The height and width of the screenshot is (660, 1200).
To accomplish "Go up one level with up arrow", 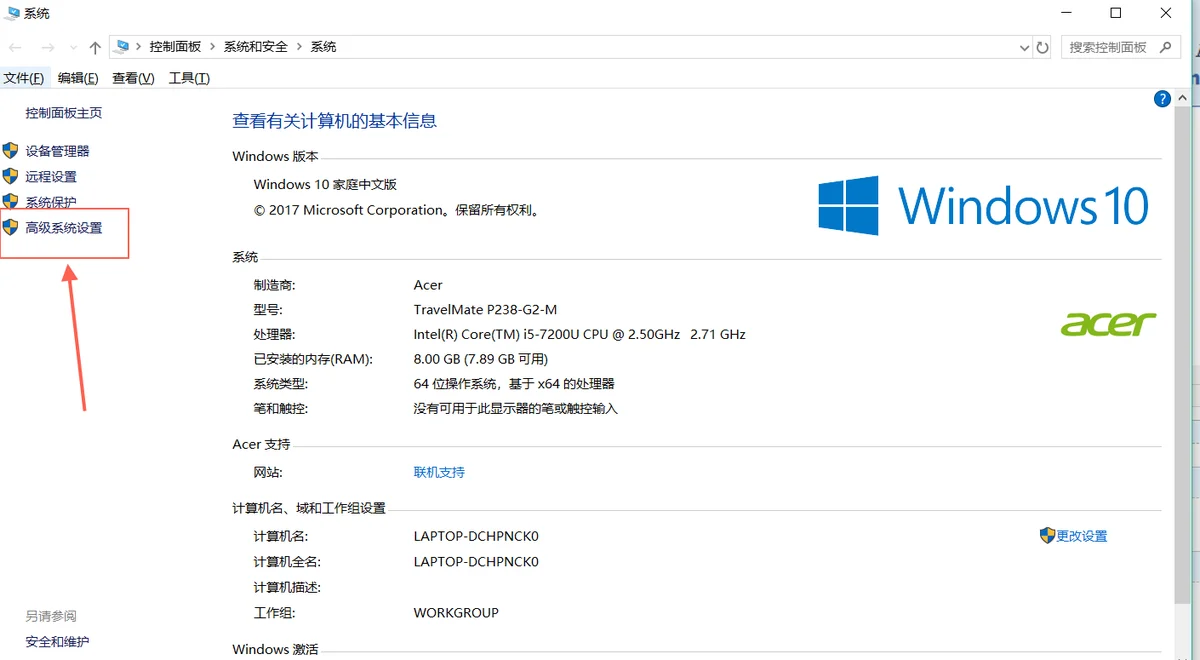I will (x=95, y=47).
